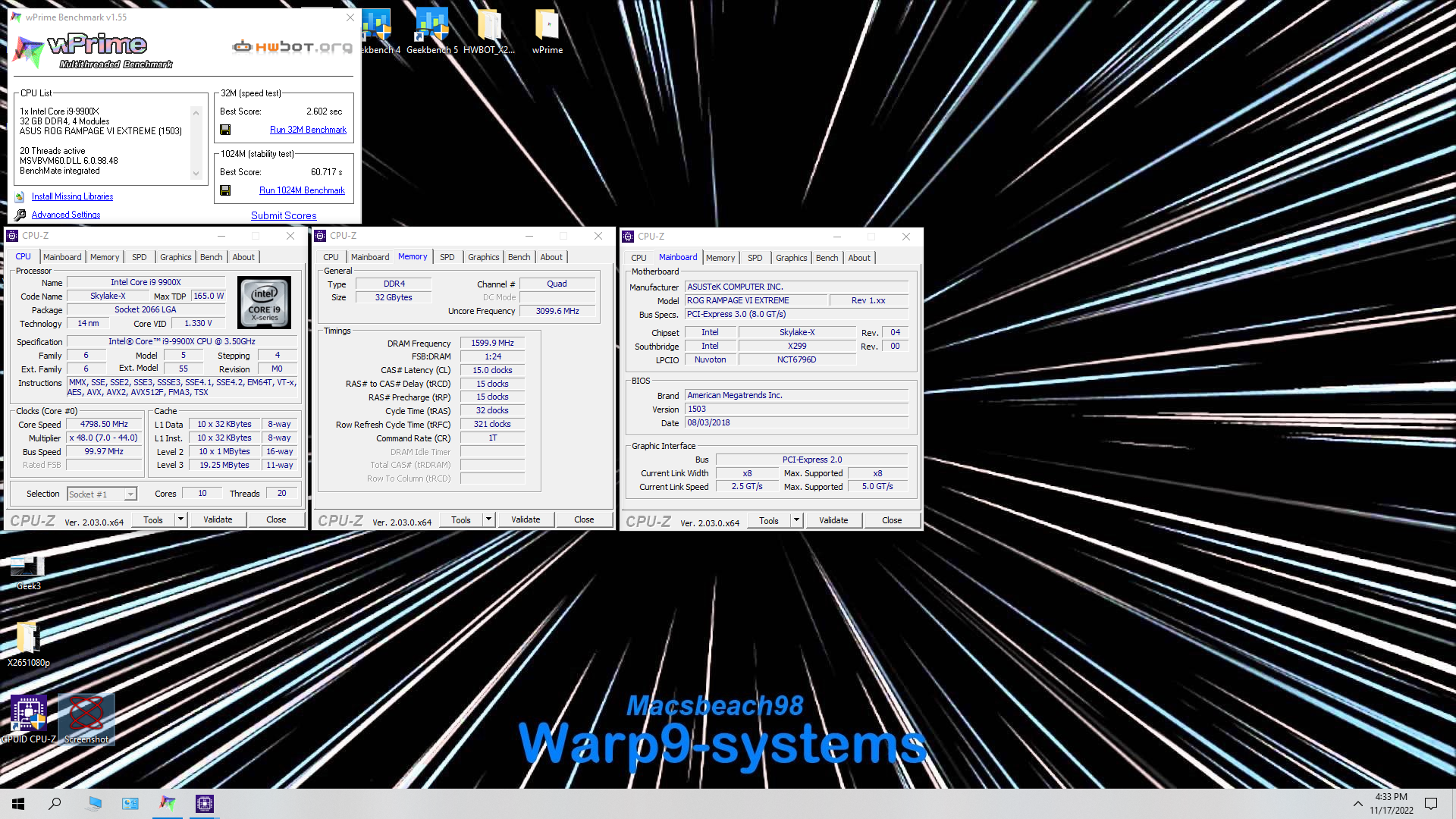
Task: Open the notification center icon
Action: tap(1431, 804)
